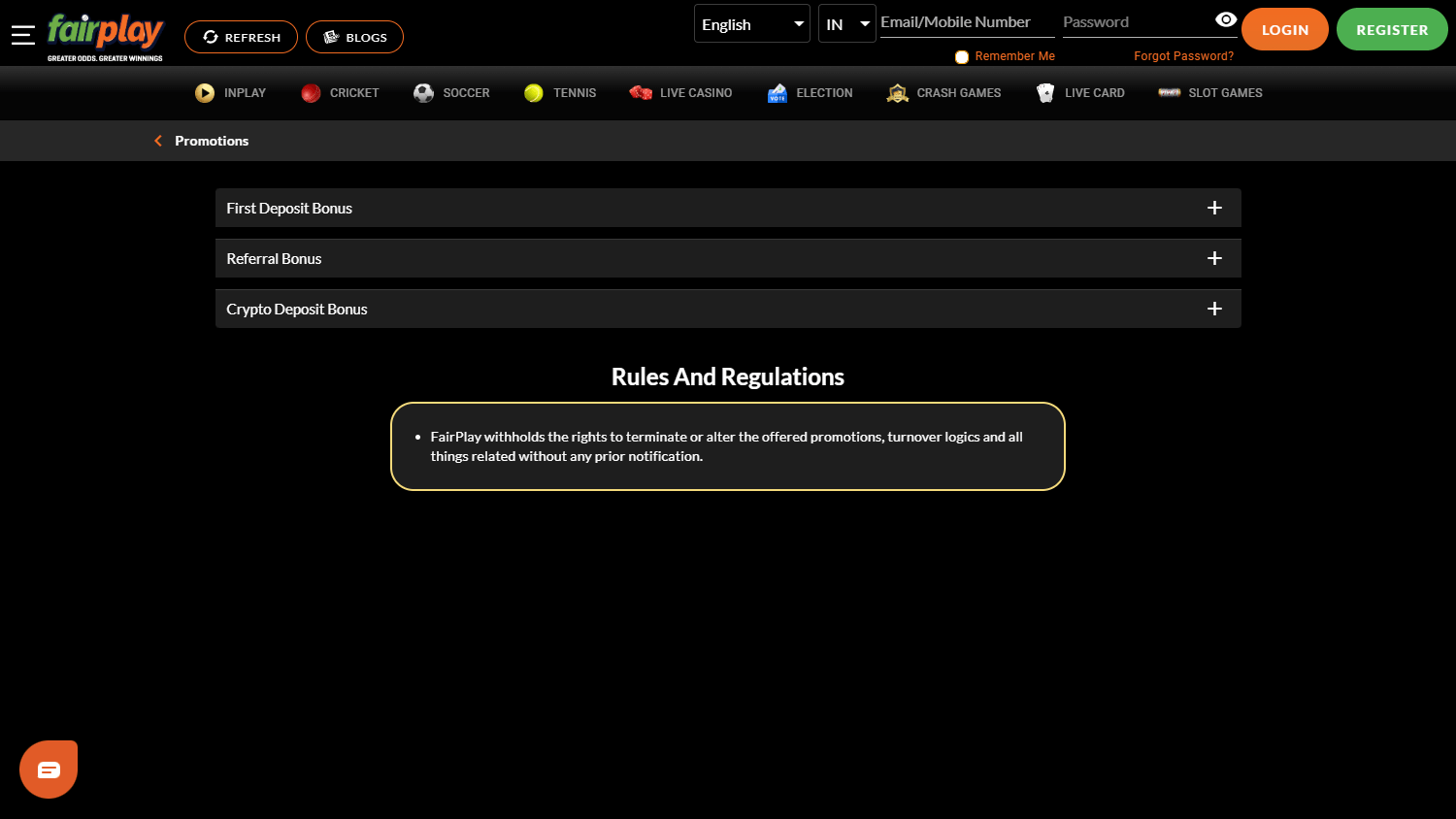Go to INPLAY section
1456x819 pixels.
(245, 93)
